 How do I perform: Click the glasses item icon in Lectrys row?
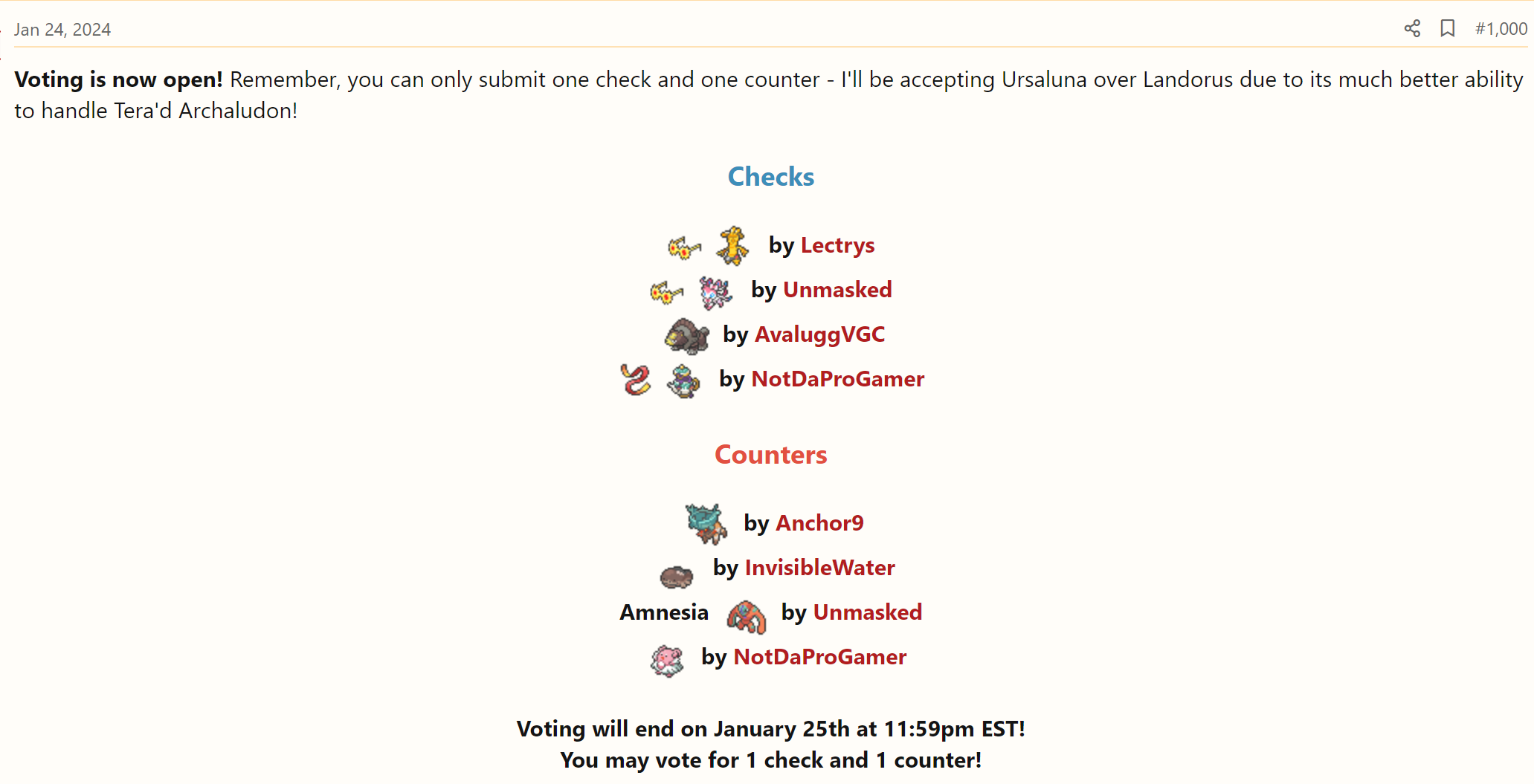(684, 247)
